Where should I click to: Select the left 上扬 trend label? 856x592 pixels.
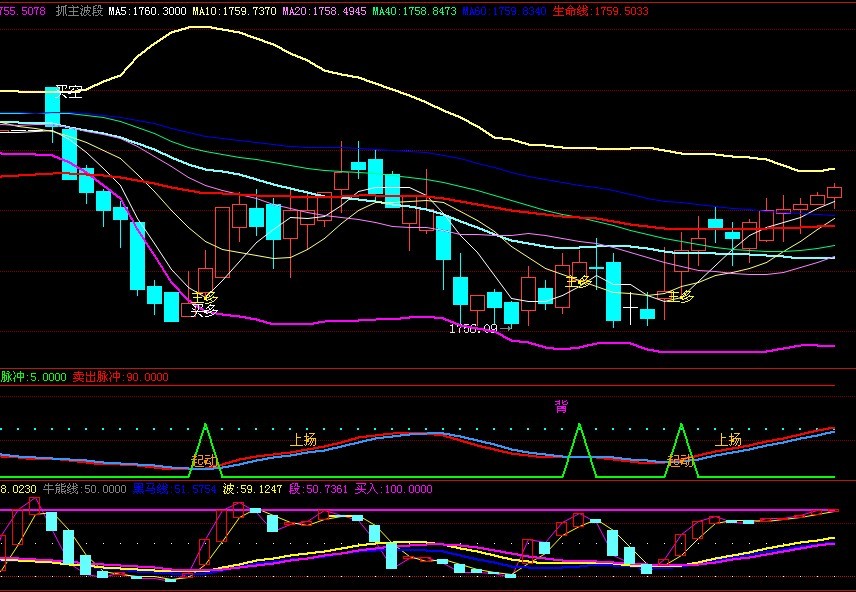[x=303, y=440]
